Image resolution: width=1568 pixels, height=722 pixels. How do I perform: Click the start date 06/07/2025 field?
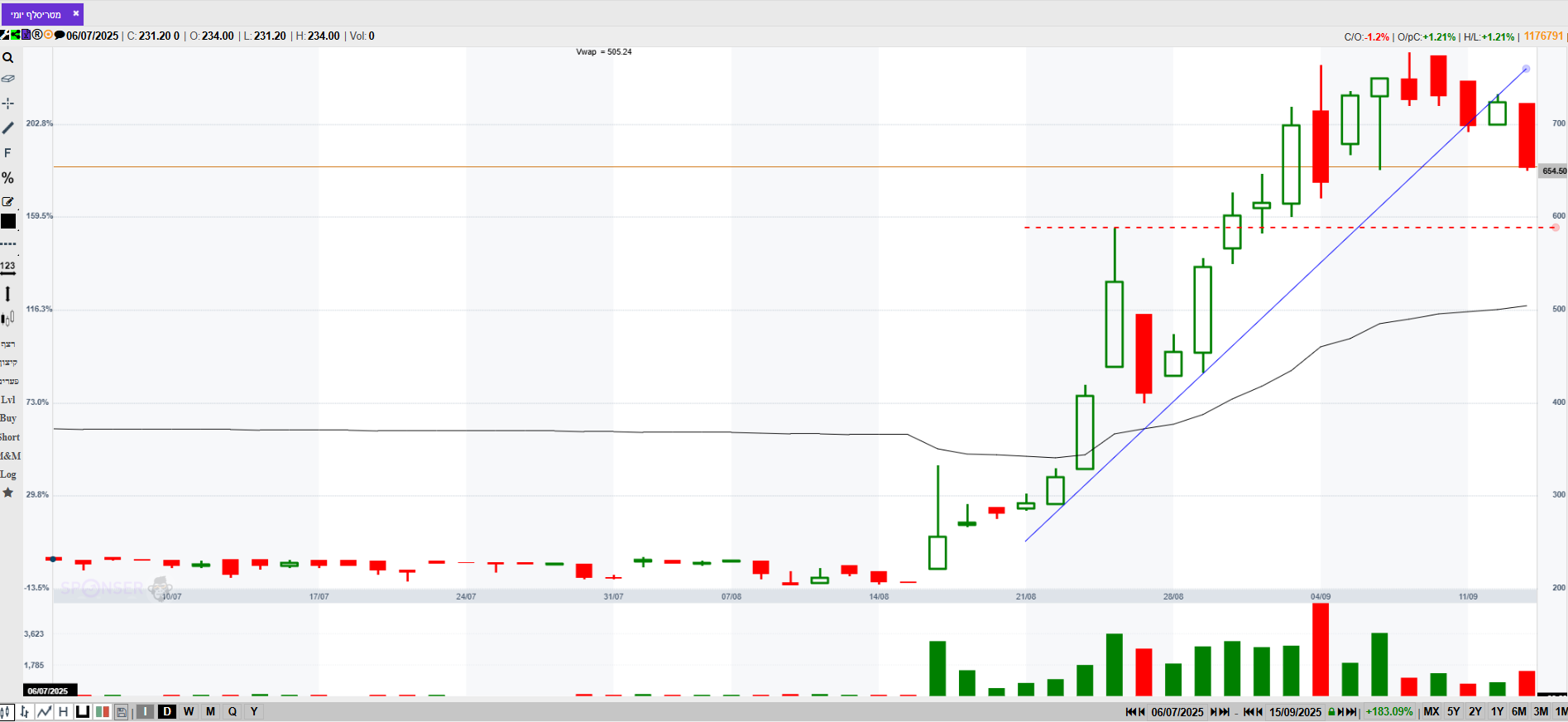[1177, 712]
